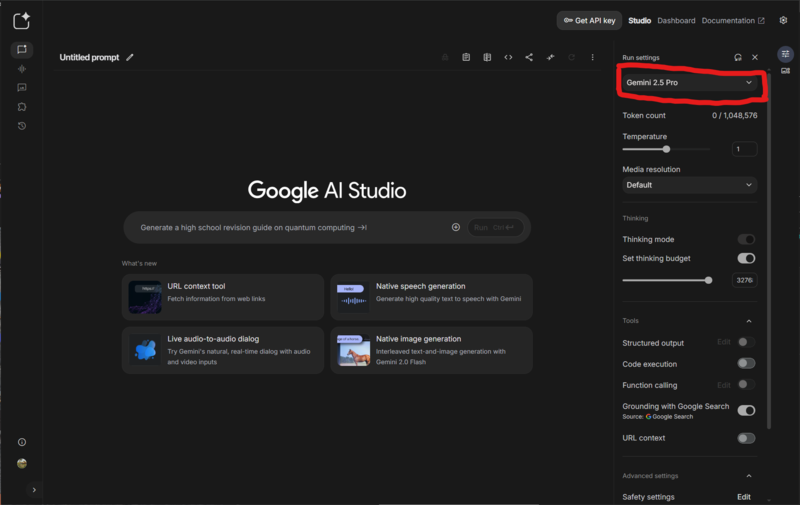Open the Generate media sidebar icon
800x505 pixels.
click(21, 88)
